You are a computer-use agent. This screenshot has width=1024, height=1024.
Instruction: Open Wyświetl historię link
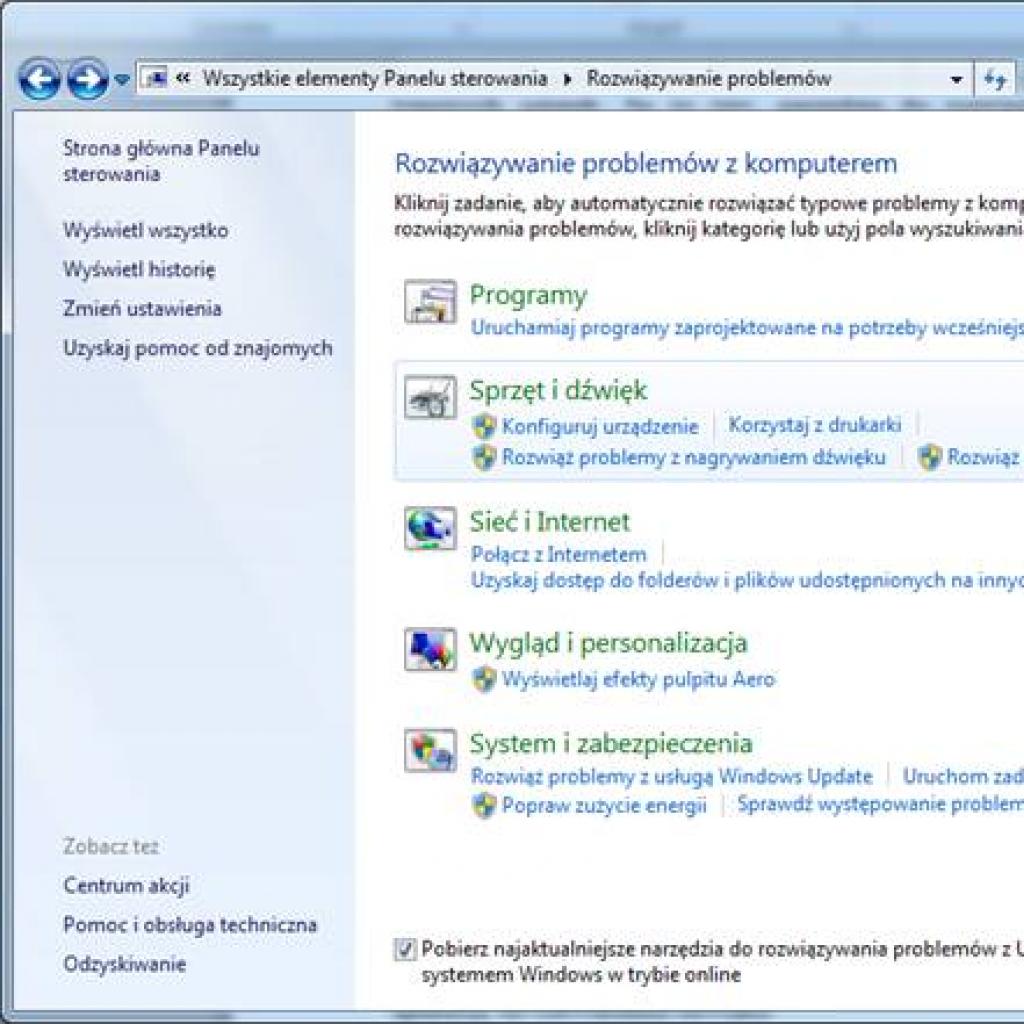tap(139, 269)
